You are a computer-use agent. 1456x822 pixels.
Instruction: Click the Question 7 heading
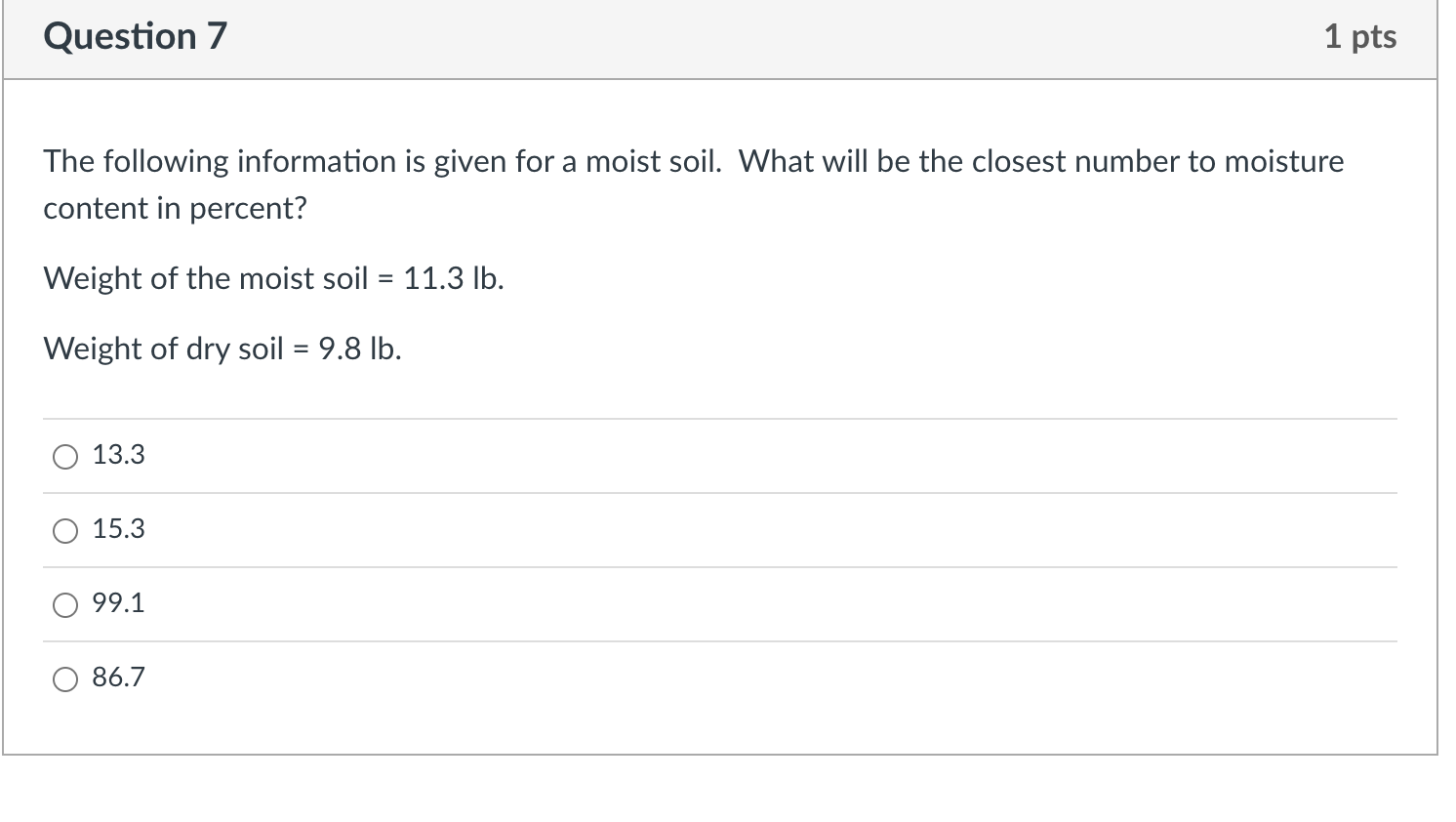(x=135, y=37)
